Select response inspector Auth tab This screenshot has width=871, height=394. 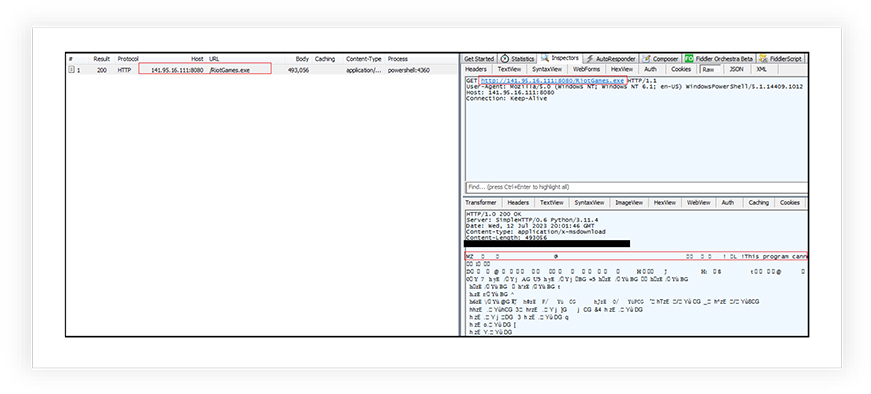coord(728,203)
